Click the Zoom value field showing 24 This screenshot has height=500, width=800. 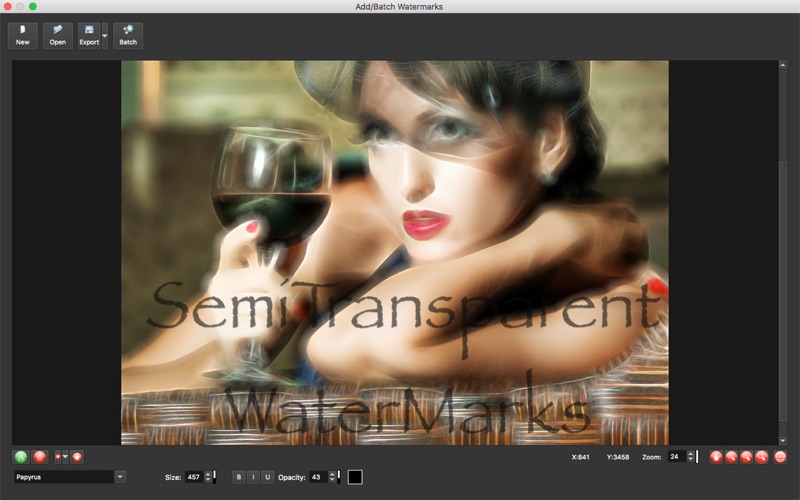(677, 457)
